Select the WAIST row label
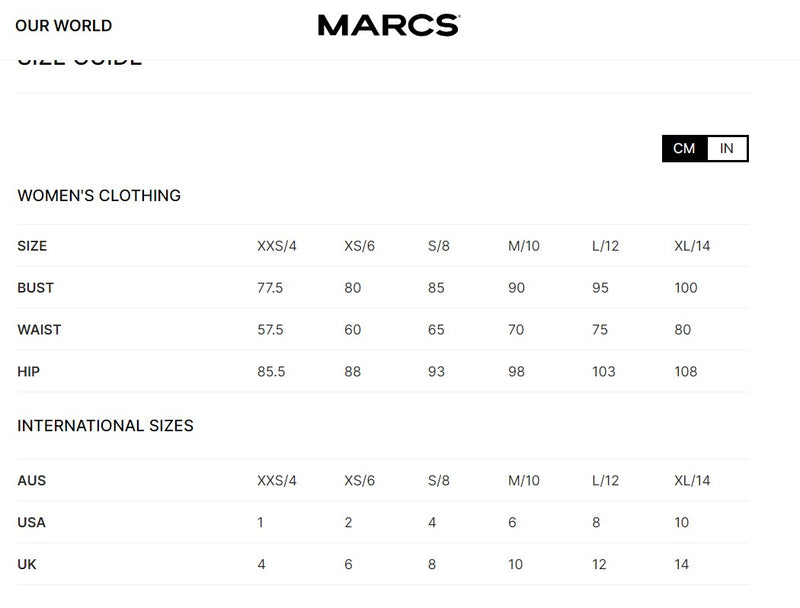The height and width of the screenshot is (608, 800). pyautogui.click(x=39, y=330)
